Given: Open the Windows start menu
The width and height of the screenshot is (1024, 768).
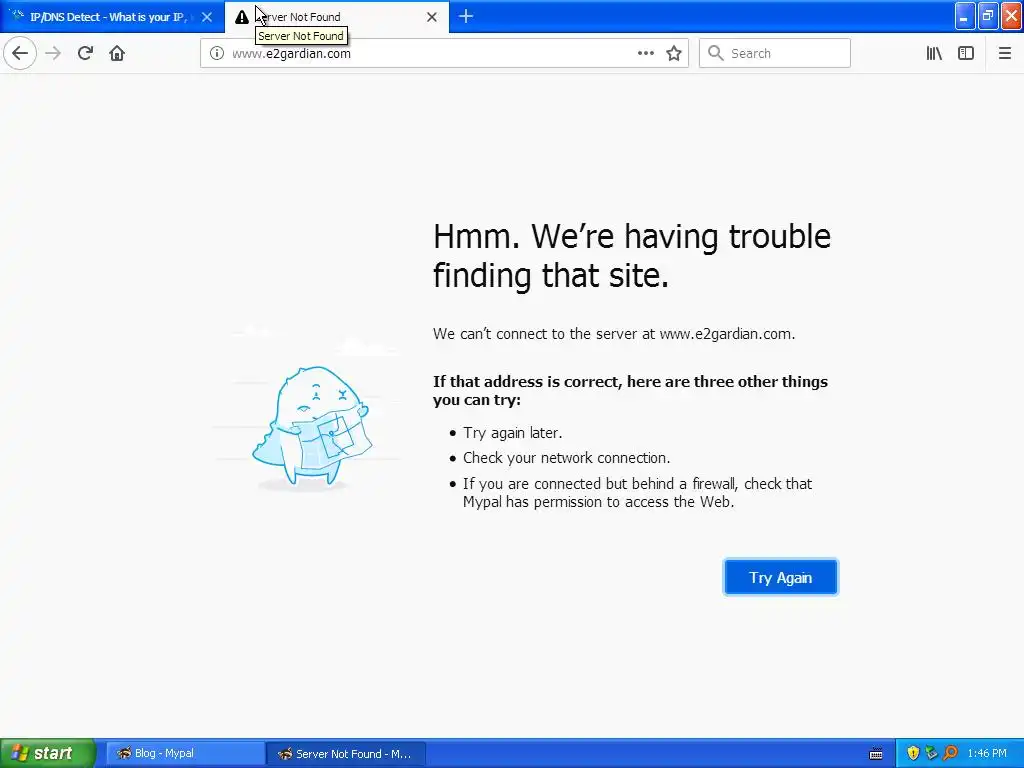Looking at the screenshot, I should pyautogui.click(x=47, y=753).
